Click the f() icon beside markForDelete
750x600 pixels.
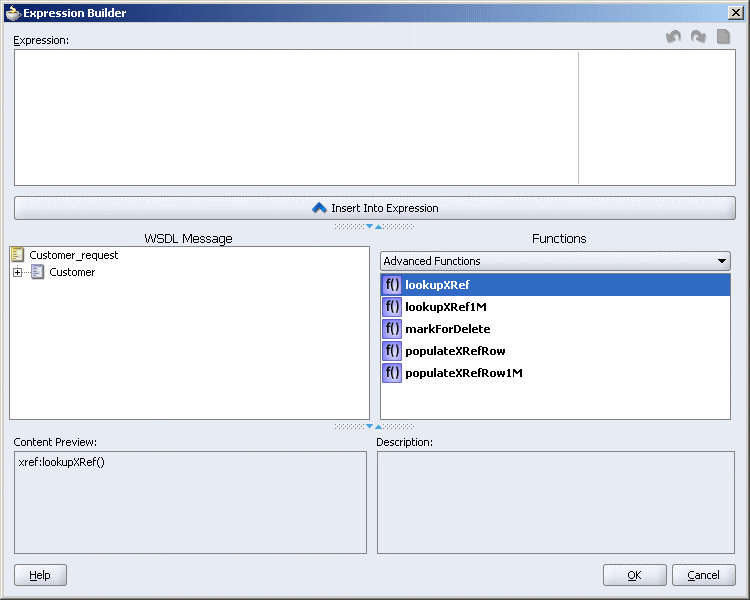[392, 329]
